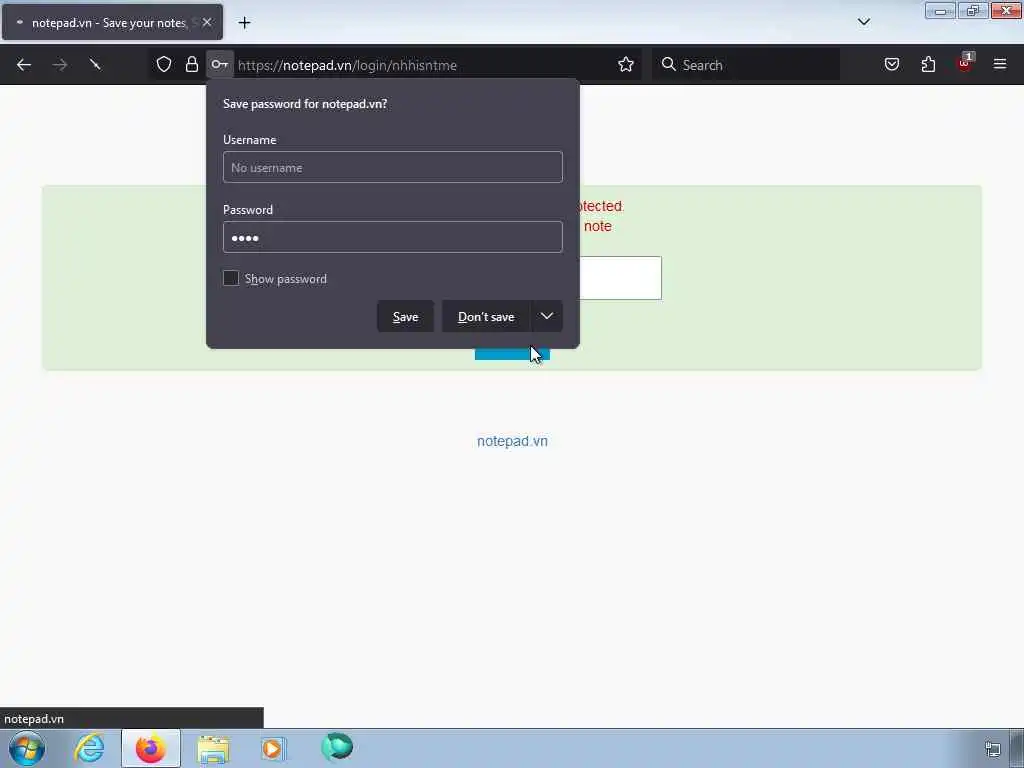Click the note password box on page
Screen dimensions: 1024x768
[x=620, y=278]
